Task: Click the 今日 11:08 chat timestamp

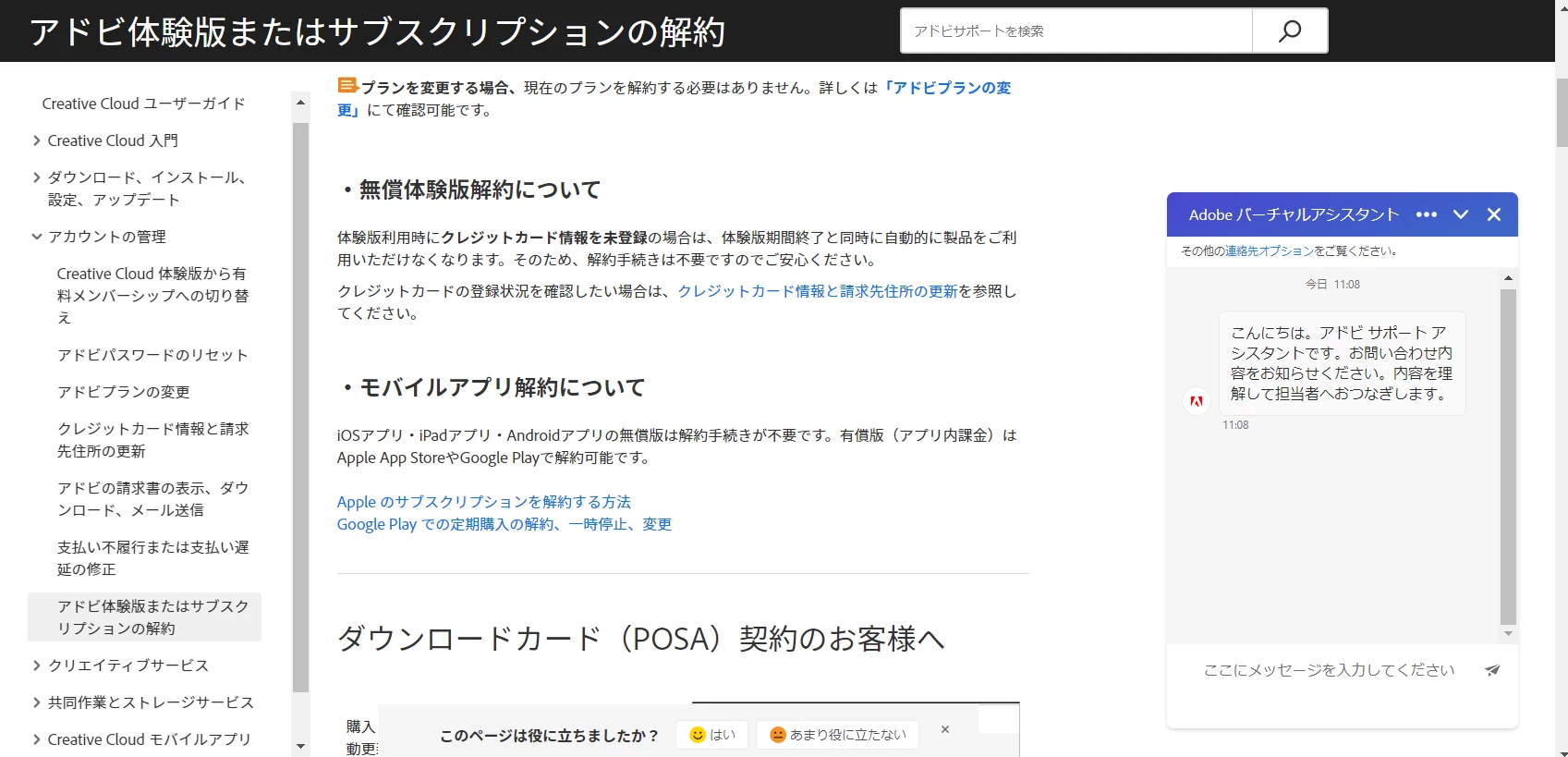Action: point(1332,284)
